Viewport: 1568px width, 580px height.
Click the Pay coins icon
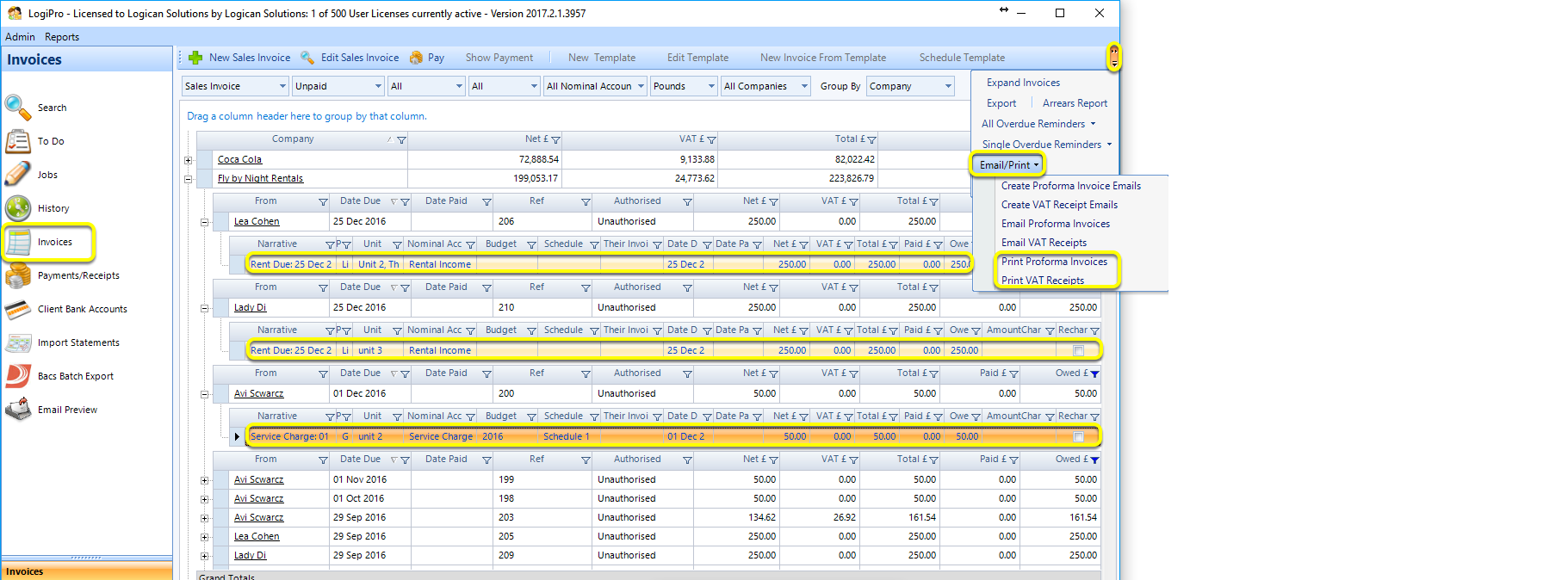[x=416, y=58]
